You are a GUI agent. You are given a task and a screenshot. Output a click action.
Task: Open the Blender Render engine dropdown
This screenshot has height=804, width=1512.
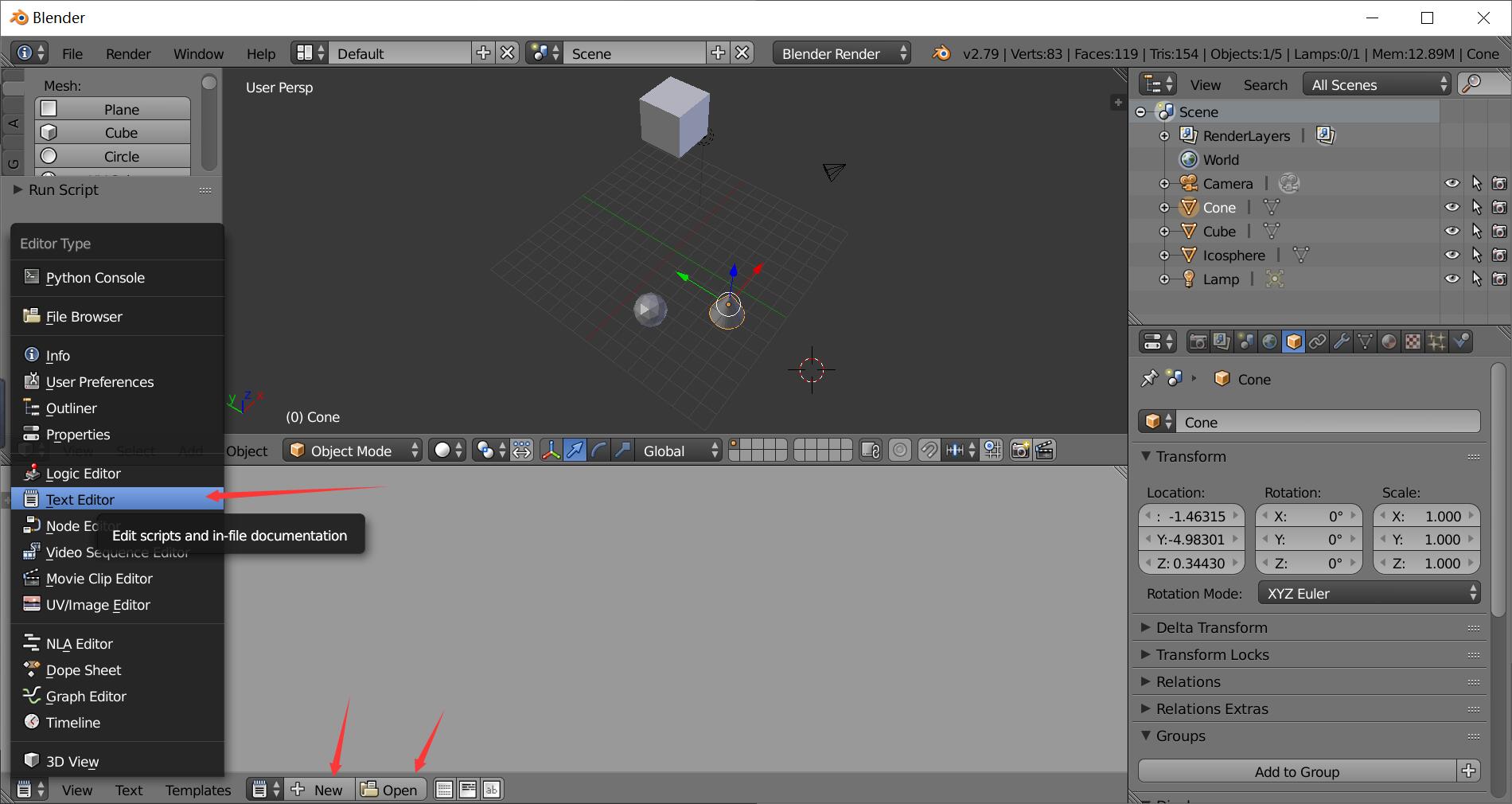(x=842, y=53)
